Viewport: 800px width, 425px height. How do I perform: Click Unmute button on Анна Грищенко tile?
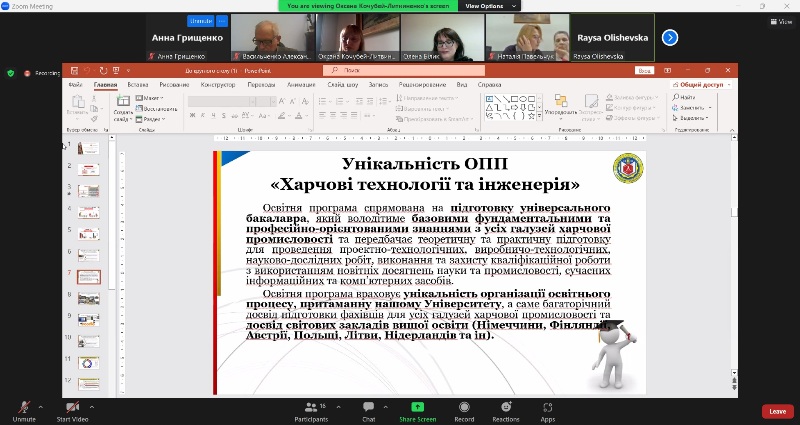point(201,21)
